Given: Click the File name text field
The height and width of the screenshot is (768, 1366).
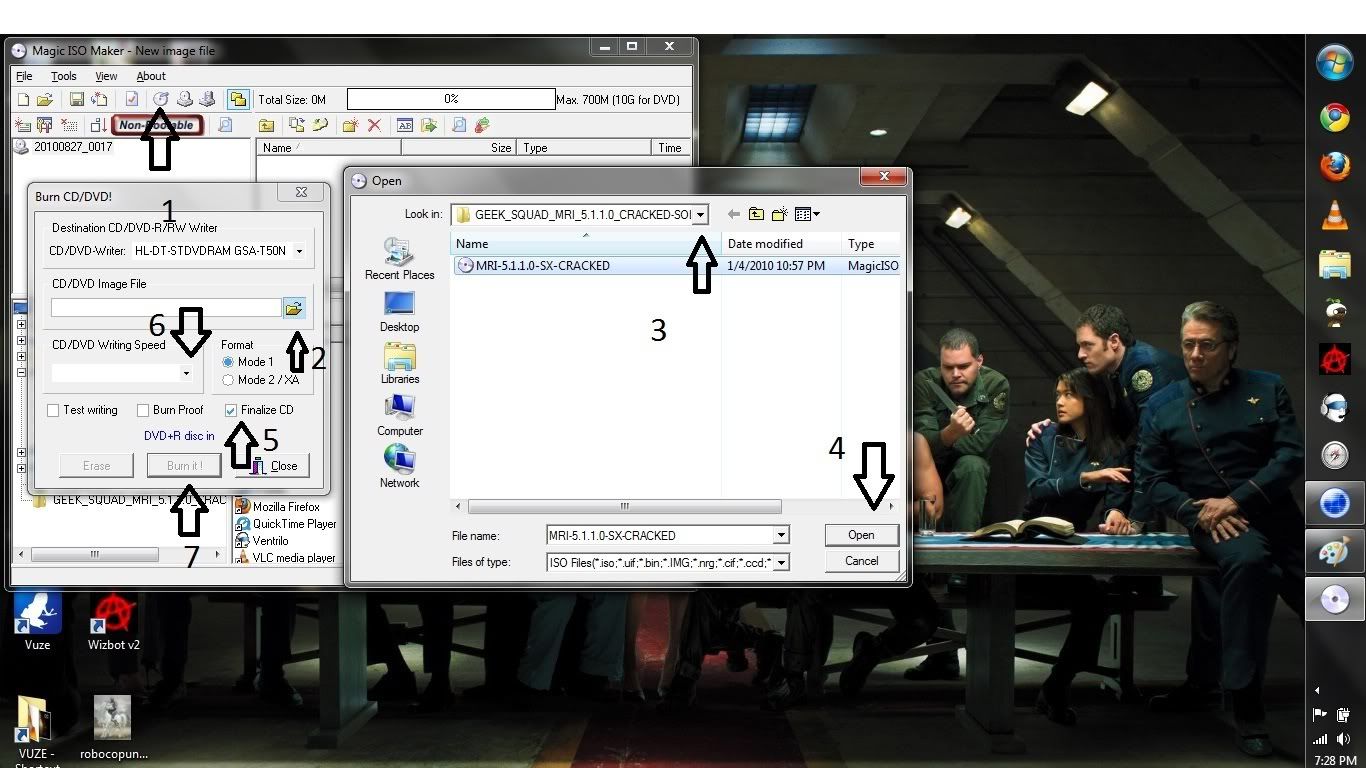Looking at the screenshot, I should [x=659, y=536].
